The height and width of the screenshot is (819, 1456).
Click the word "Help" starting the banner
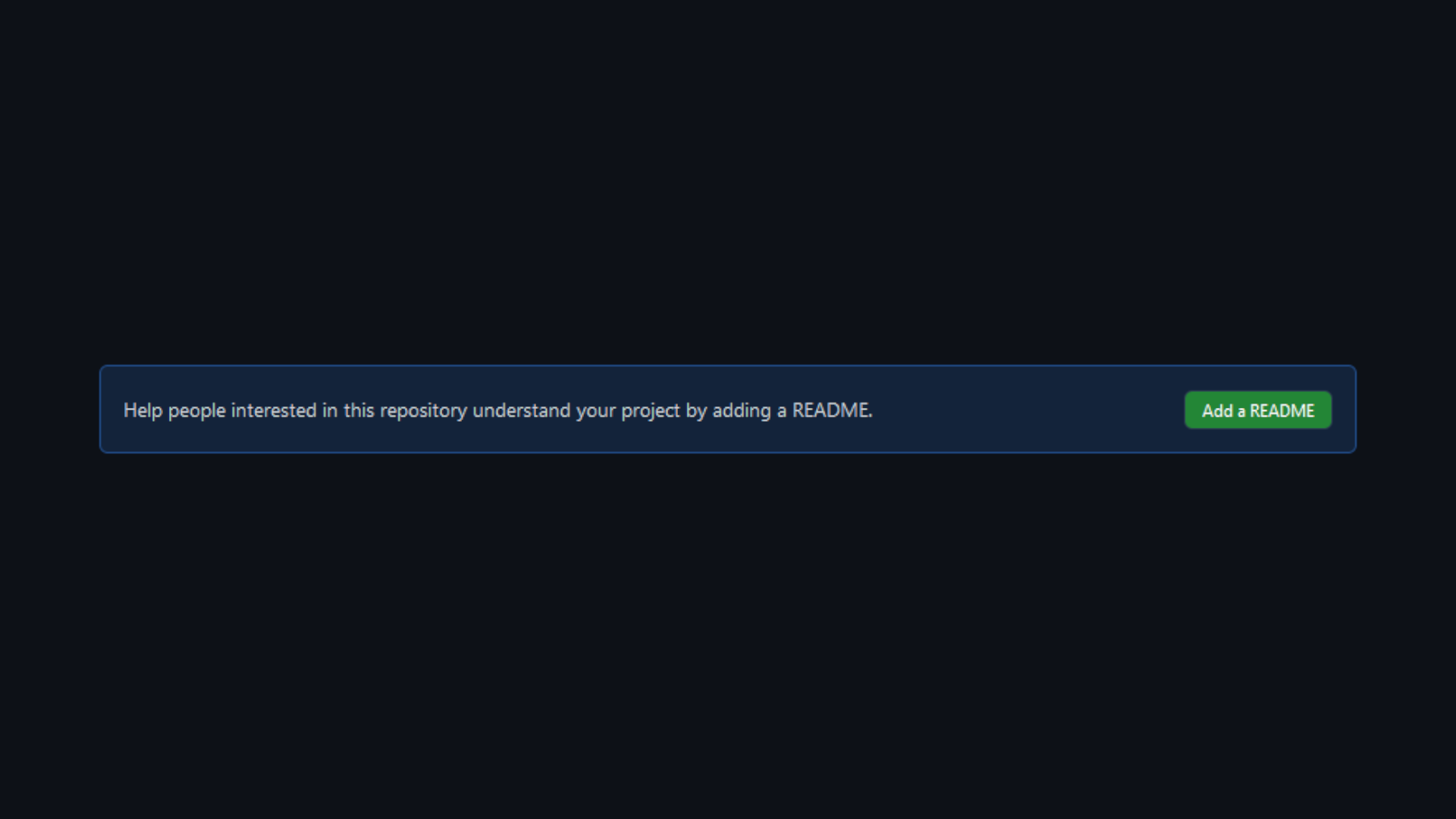click(x=143, y=410)
